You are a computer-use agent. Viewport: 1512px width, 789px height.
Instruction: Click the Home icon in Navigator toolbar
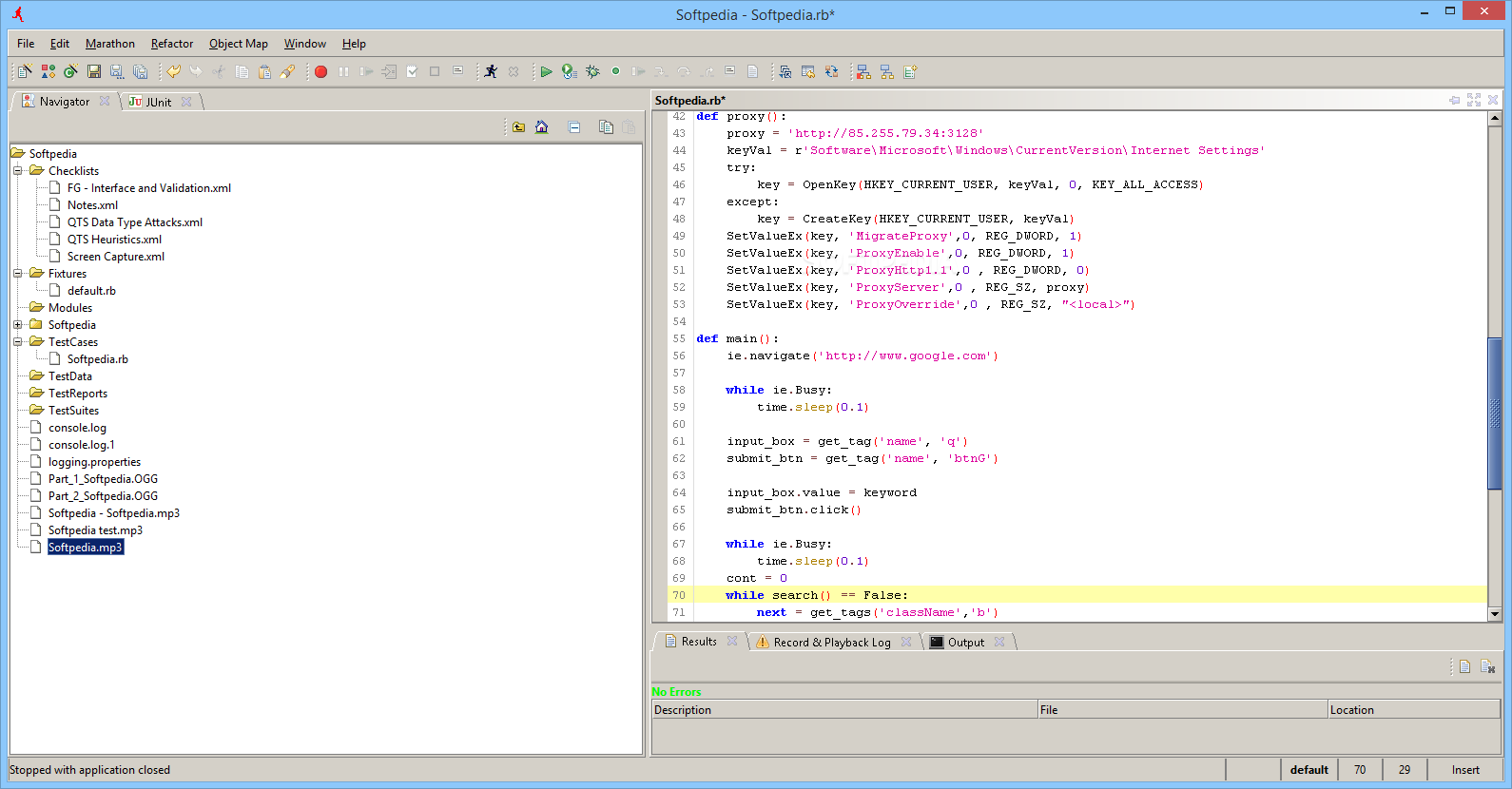tap(541, 127)
